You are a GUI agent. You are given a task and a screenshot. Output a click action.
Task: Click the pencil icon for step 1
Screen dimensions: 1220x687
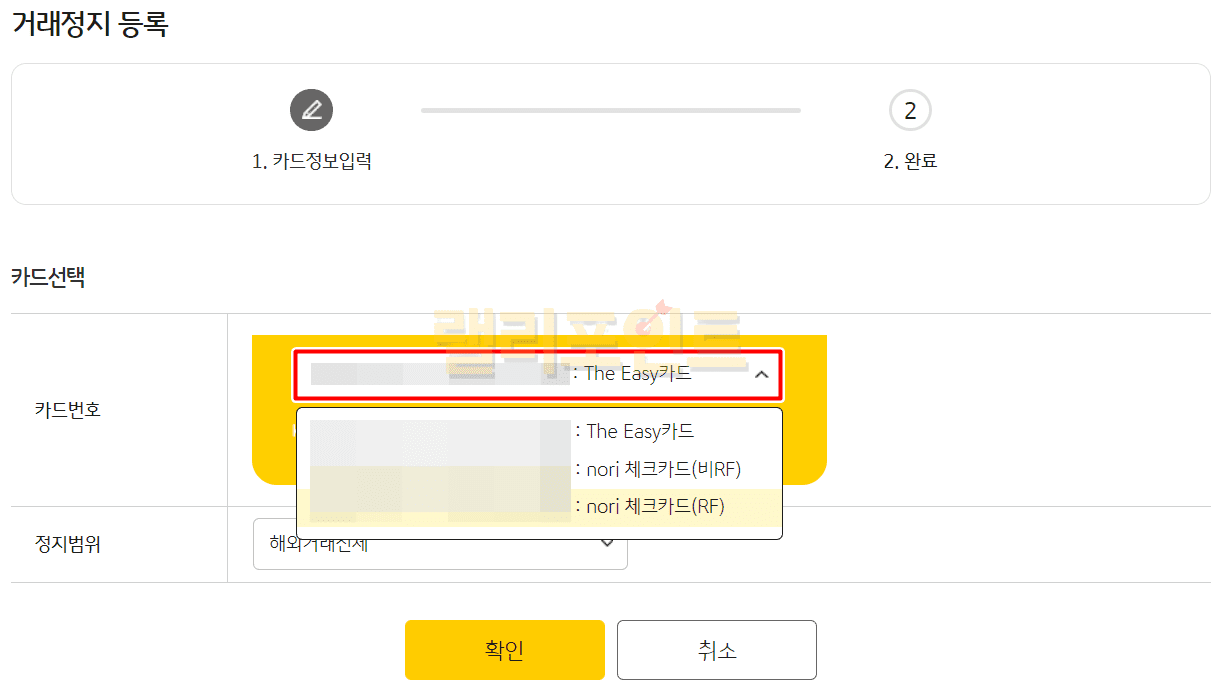[311, 110]
